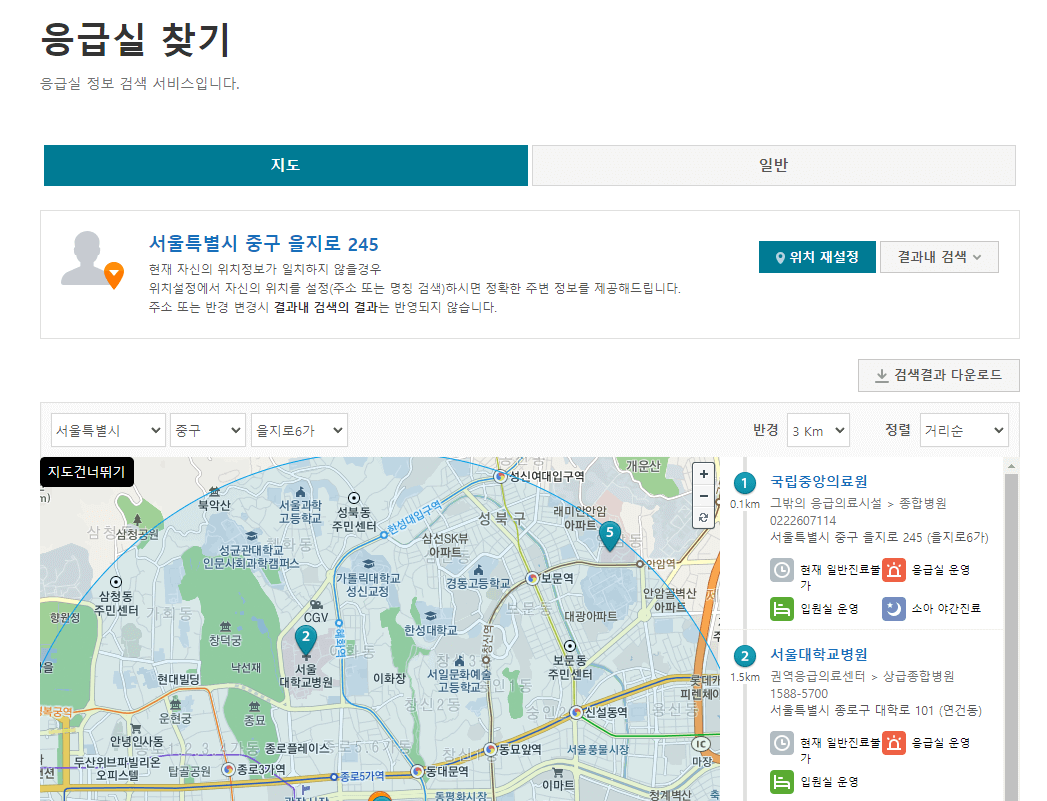This screenshot has height=801, width=1047.
Task: Click the user location avatar icon
Action: (x=91, y=259)
